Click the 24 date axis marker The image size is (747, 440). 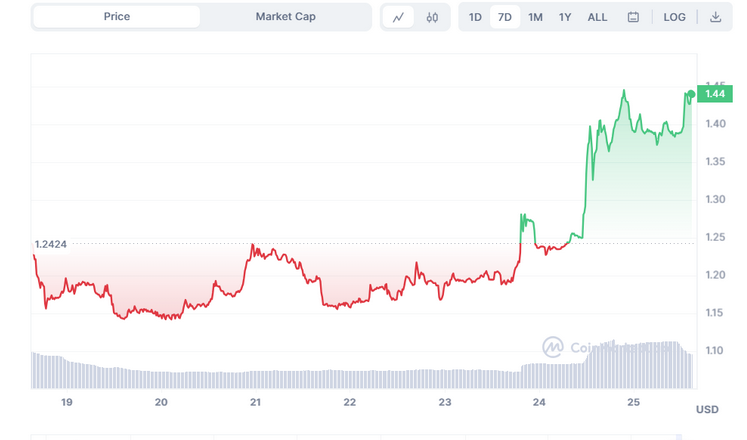(539, 402)
